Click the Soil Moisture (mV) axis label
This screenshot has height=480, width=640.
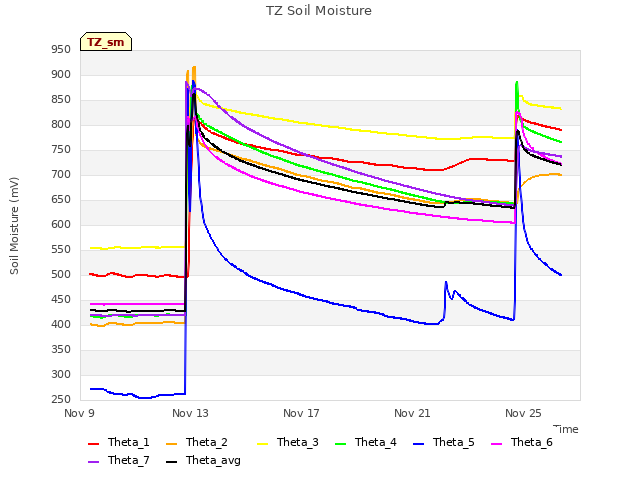[x=14, y=226]
